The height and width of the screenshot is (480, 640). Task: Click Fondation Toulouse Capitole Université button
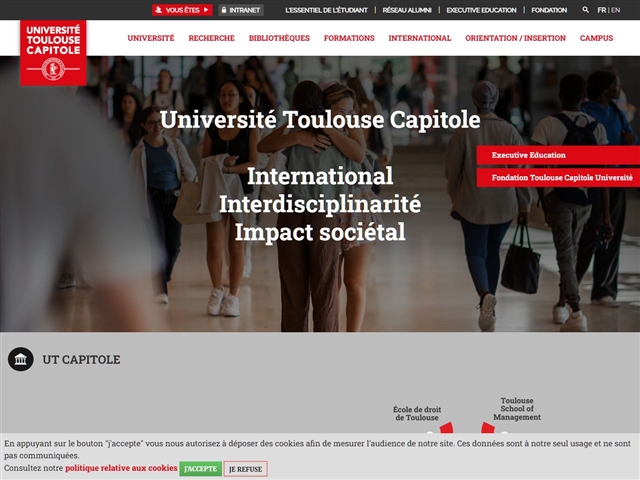point(558,178)
